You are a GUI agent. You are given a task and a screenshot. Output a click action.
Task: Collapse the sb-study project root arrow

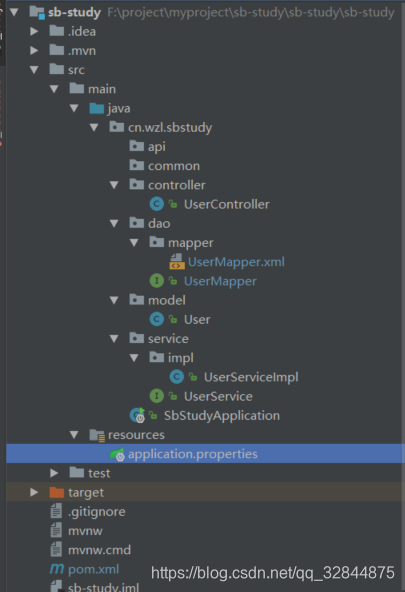(x=14, y=12)
